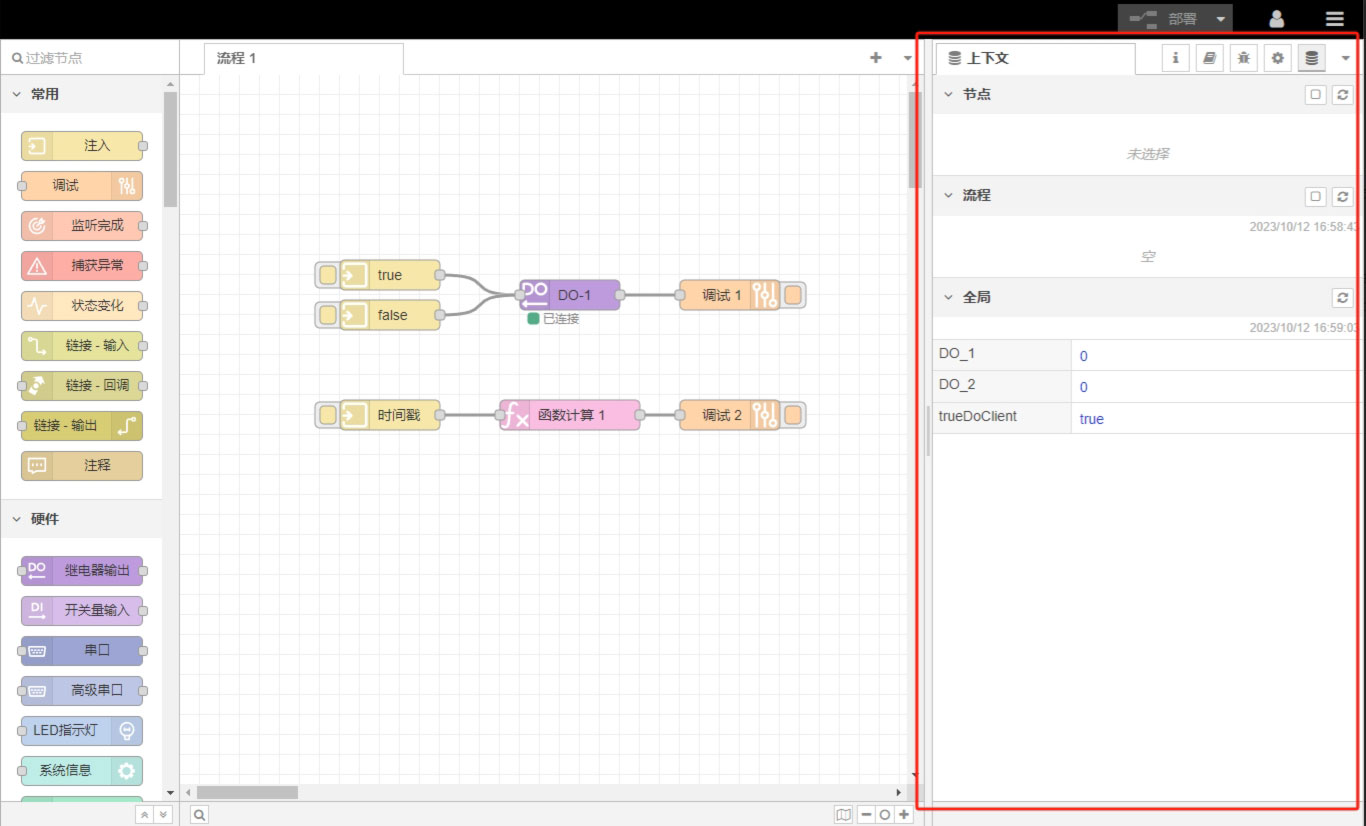This screenshot has width=1366, height=826.
Task: Open the information sidebar icon
Action: click(1175, 59)
